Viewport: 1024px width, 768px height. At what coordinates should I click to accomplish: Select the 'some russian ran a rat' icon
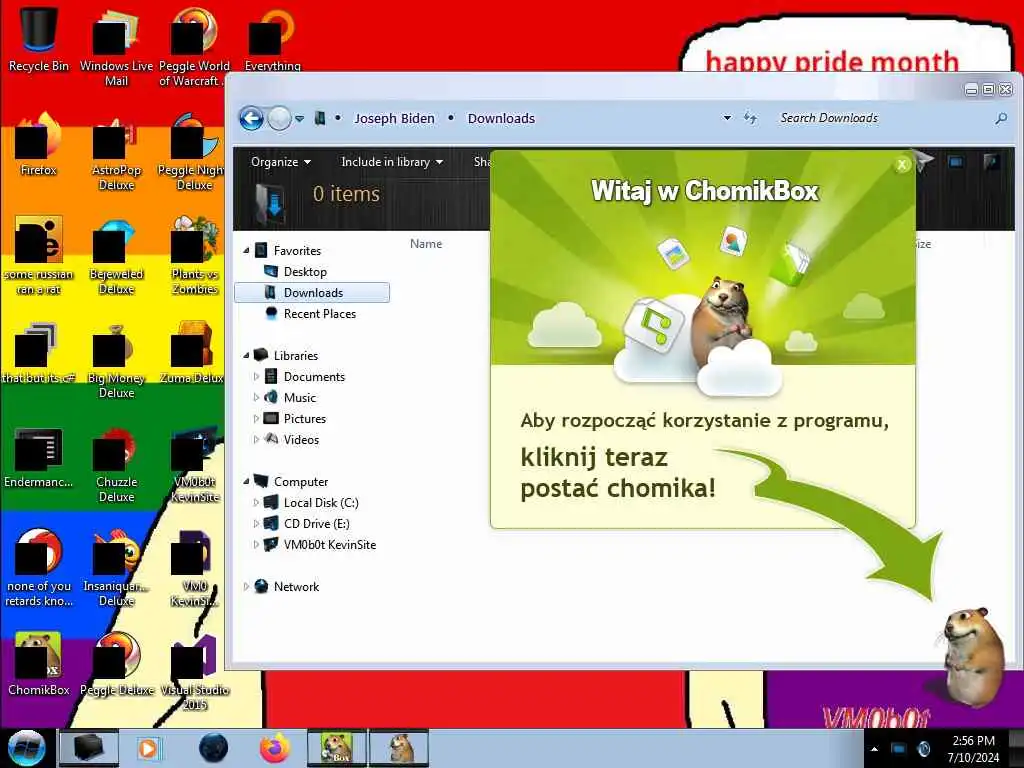tap(39, 255)
